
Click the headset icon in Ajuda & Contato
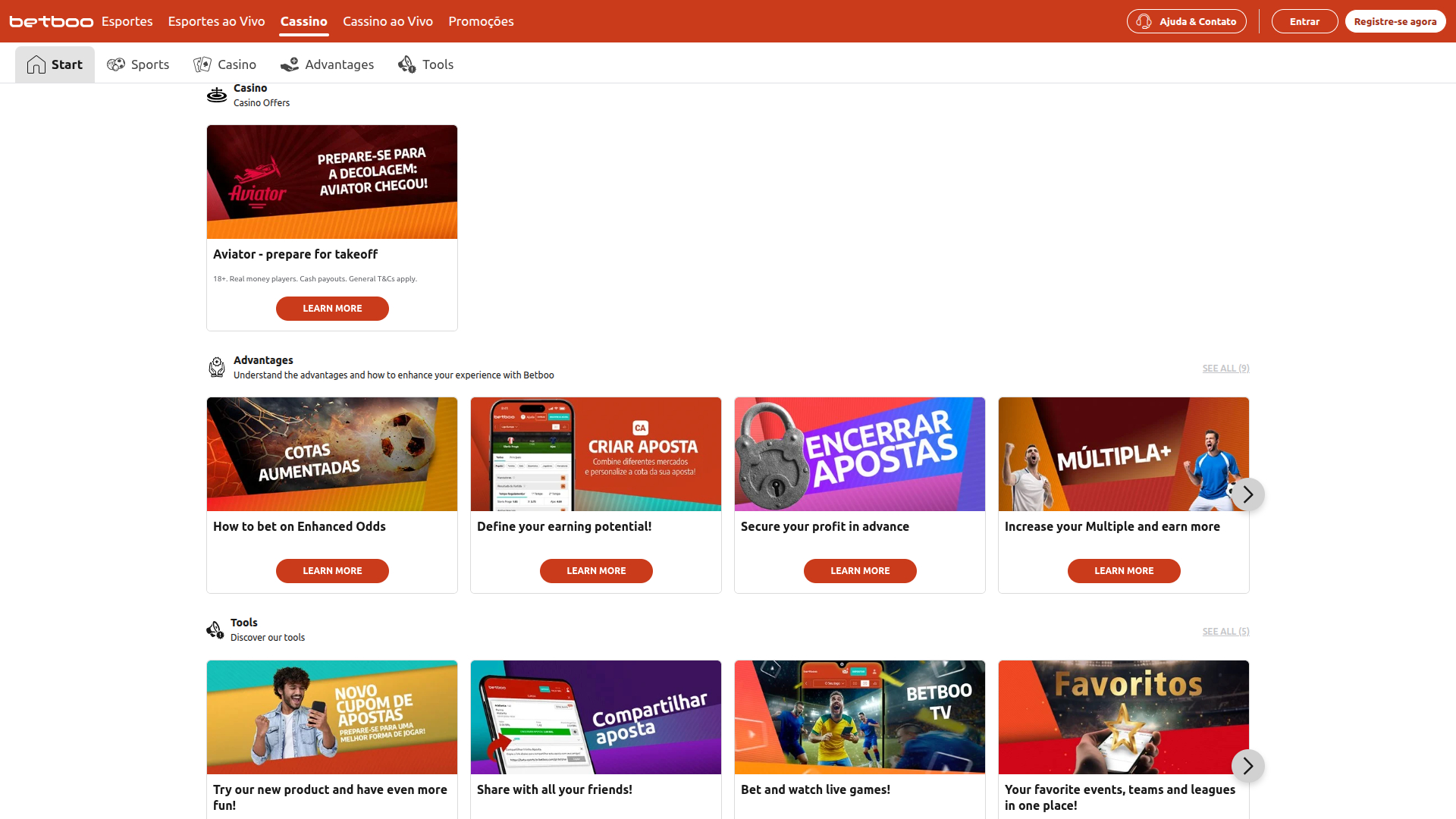pyautogui.click(x=1145, y=21)
